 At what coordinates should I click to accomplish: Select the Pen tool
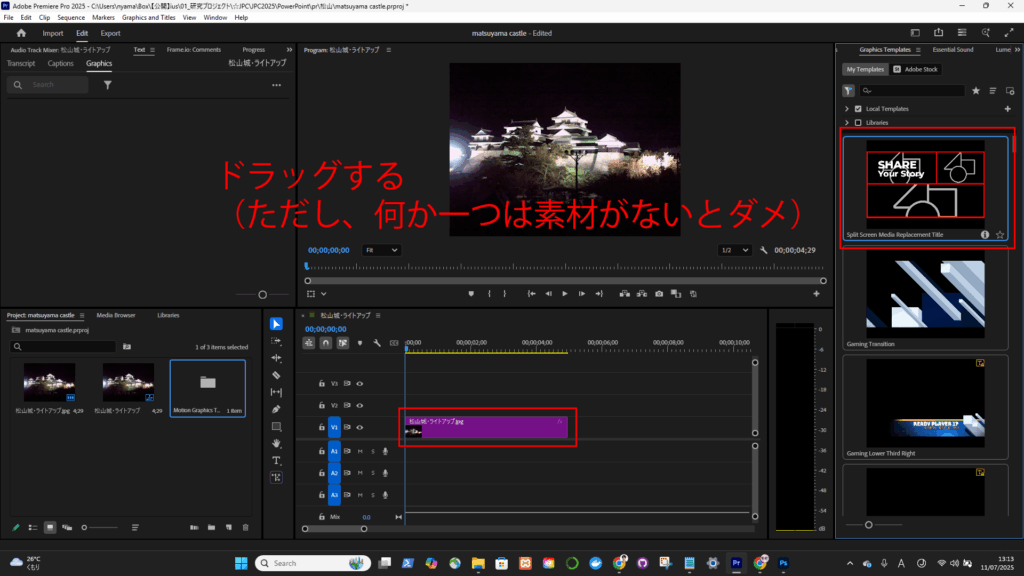point(276,409)
